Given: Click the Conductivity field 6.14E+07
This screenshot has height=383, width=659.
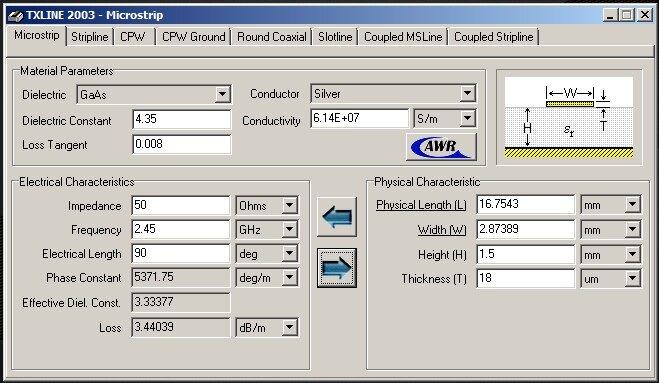Looking at the screenshot, I should (359, 118).
